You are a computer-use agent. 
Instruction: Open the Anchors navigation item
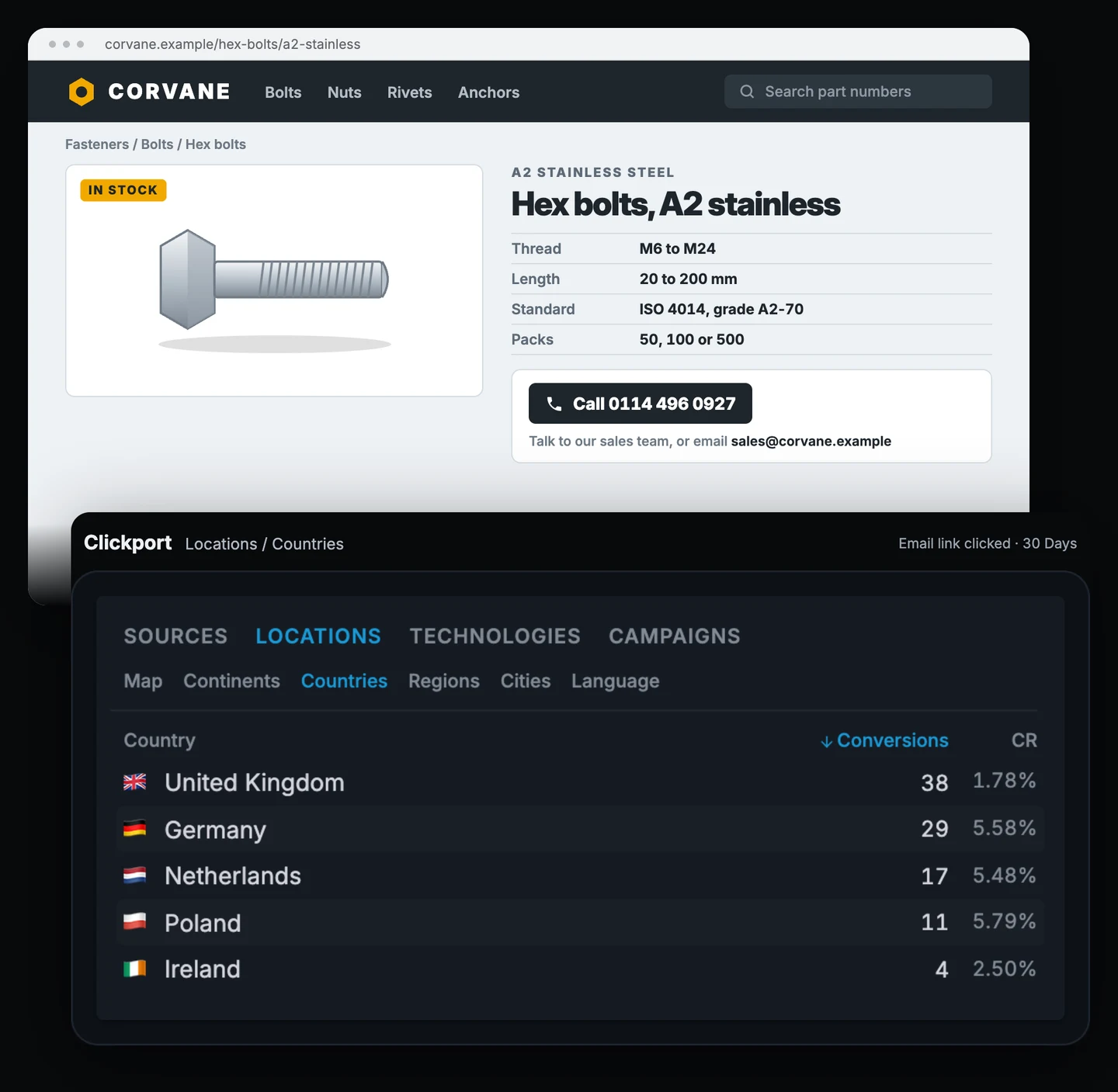[488, 92]
